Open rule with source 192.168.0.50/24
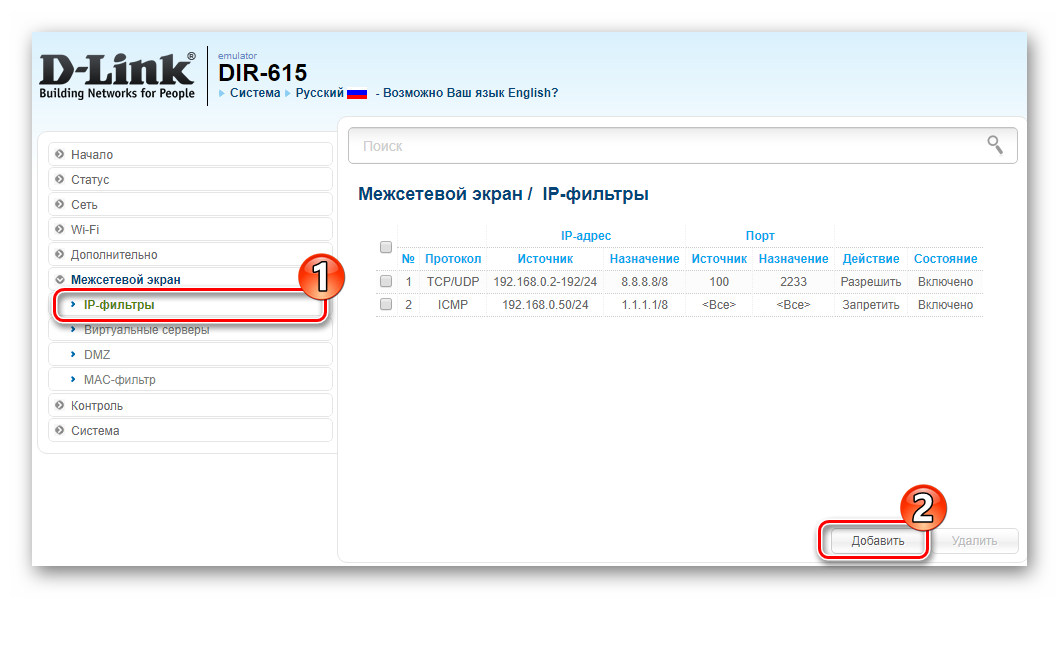1059x651 pixels. coord(545,305)
